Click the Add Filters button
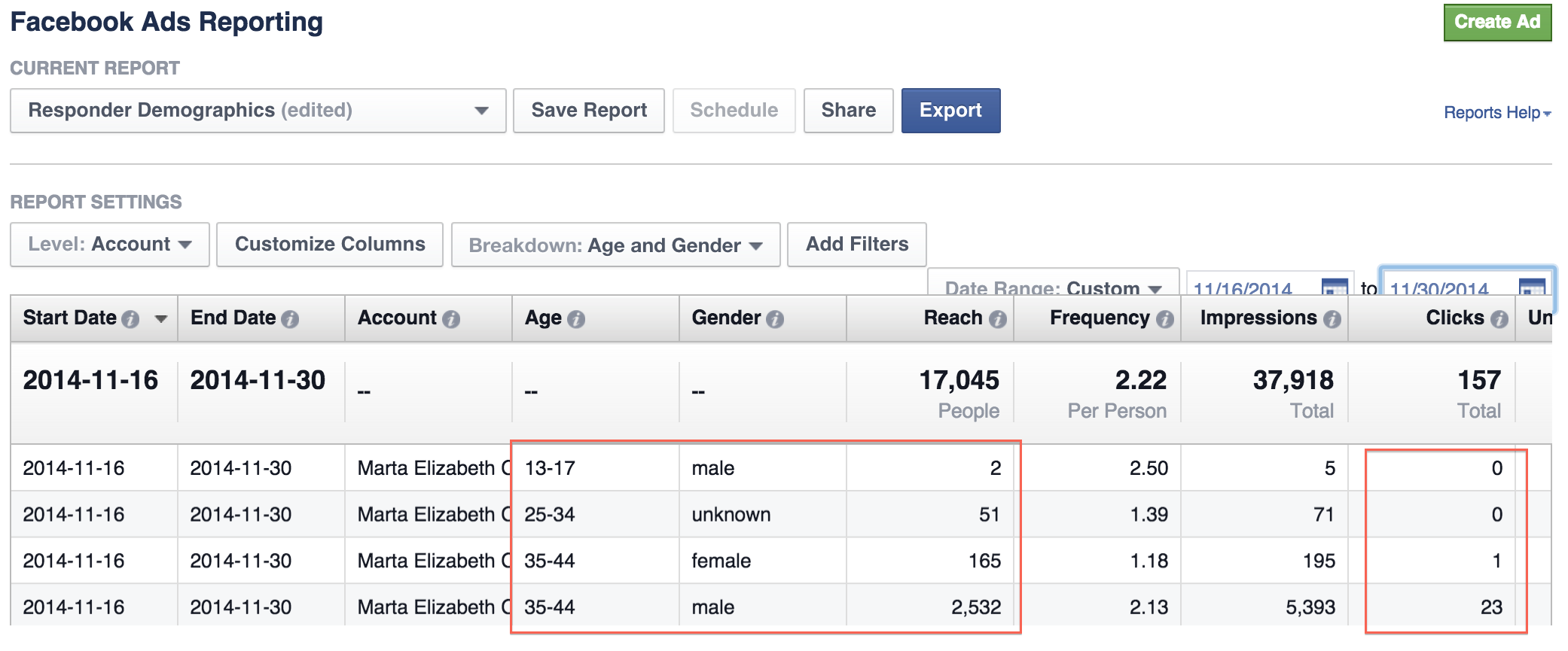 click(857, 245)
